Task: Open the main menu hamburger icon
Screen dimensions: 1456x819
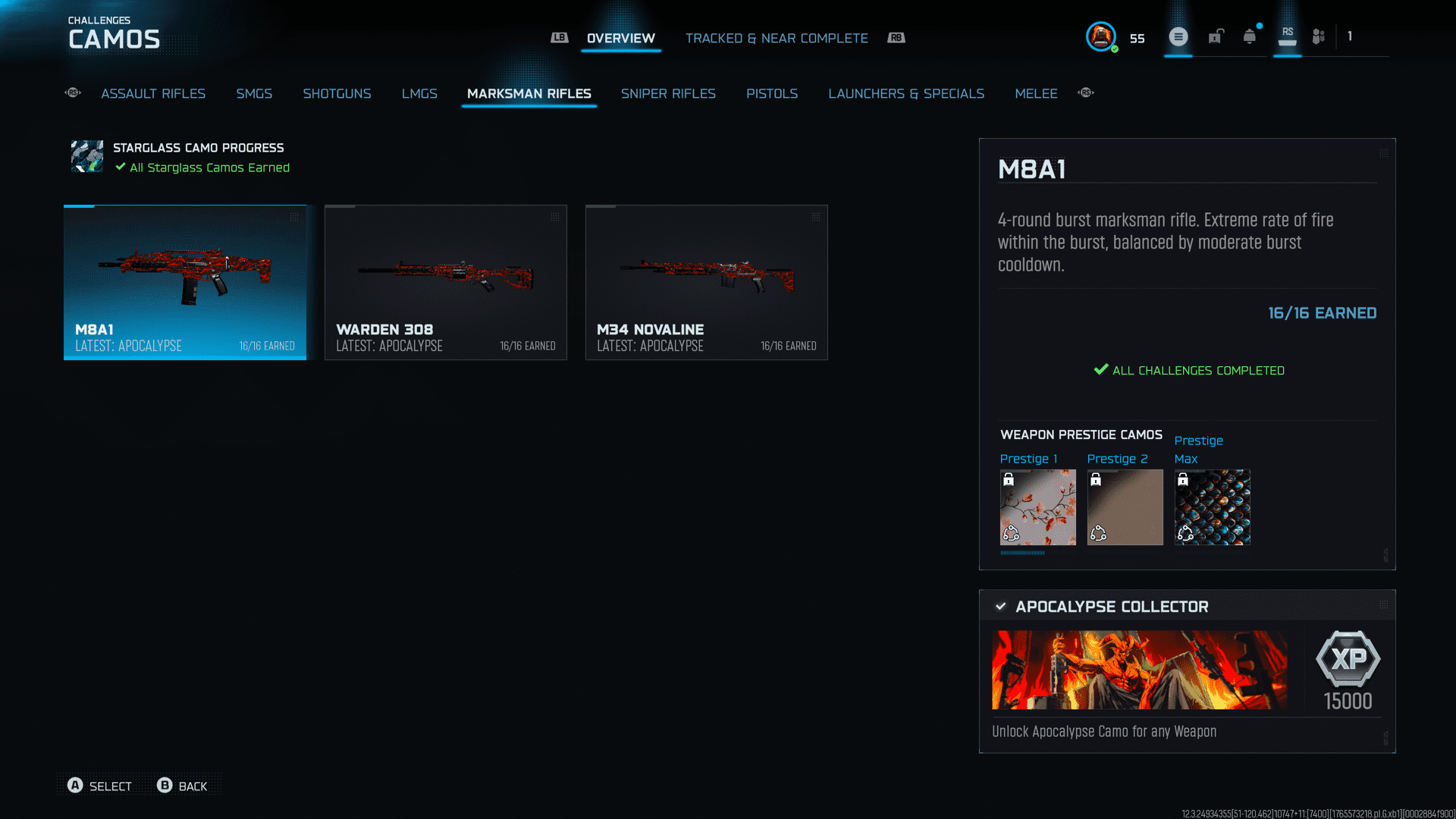Action: pyautogui.click(x=1178, y=36)
